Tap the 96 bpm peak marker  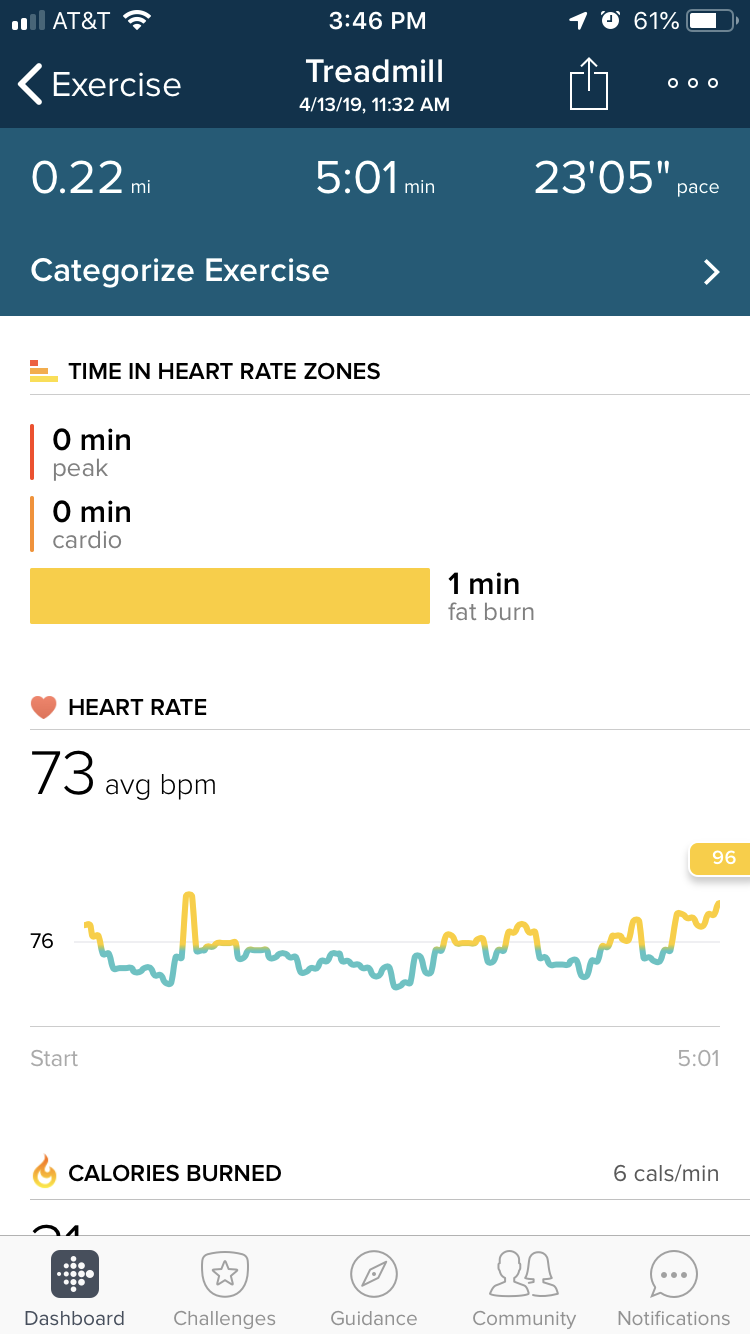pos(722,858)
